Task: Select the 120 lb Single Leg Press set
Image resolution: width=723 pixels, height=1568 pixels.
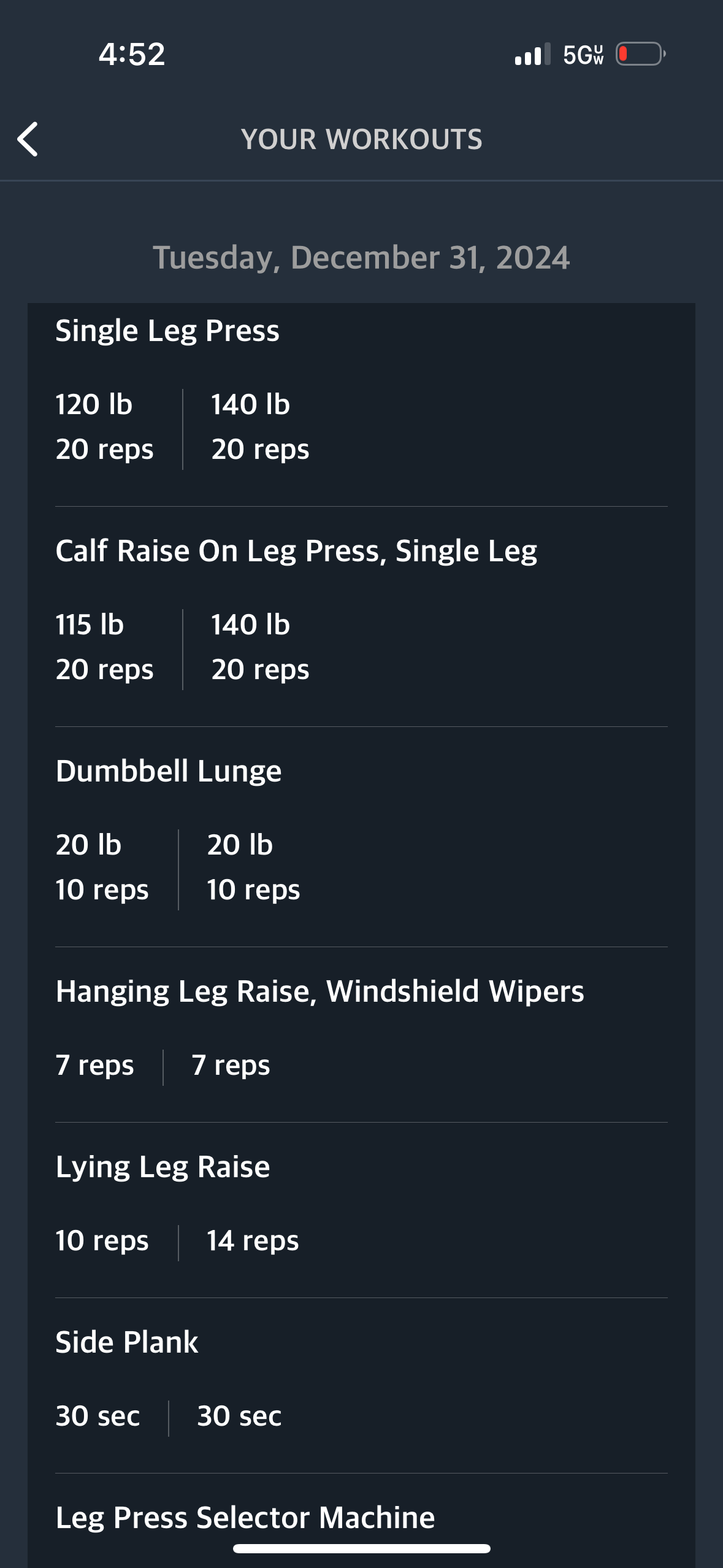Action: click(104, 427)
